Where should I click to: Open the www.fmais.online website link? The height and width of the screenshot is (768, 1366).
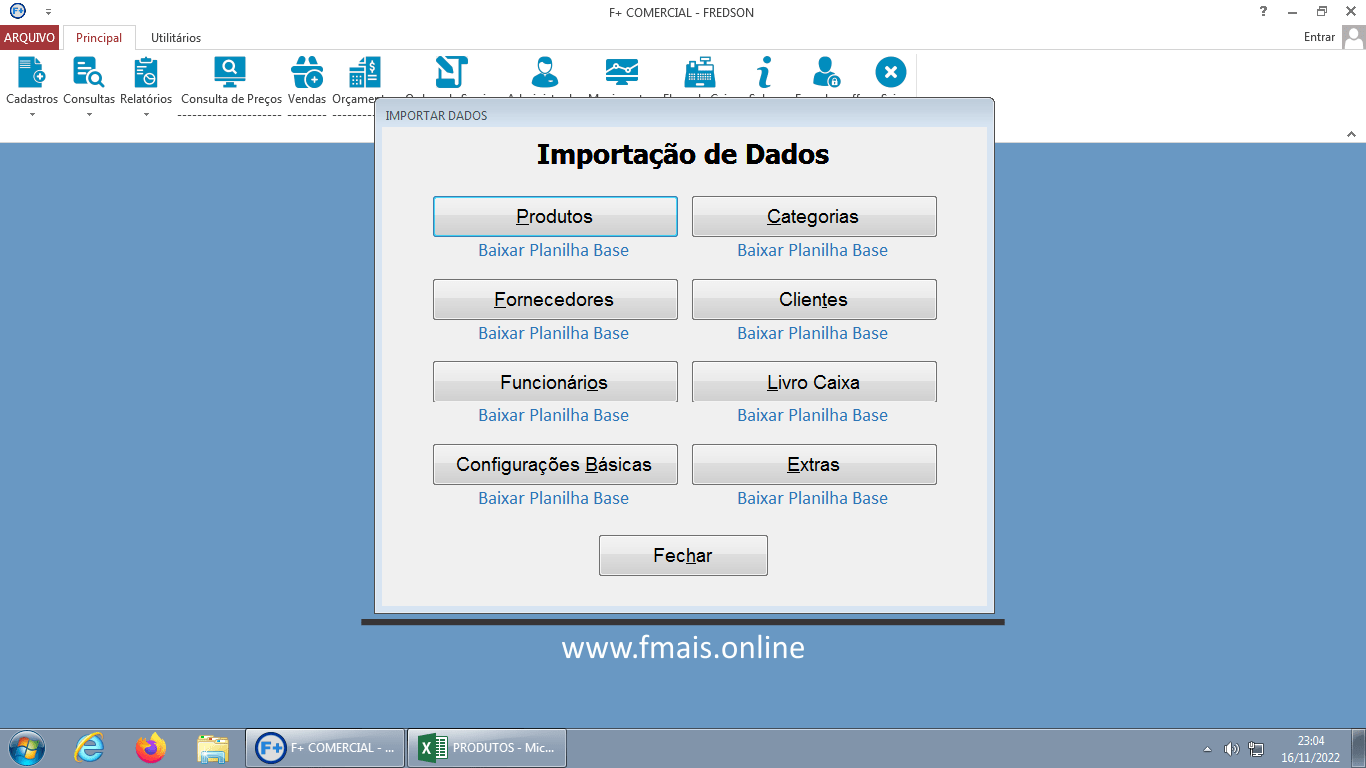tap(683, 647)
